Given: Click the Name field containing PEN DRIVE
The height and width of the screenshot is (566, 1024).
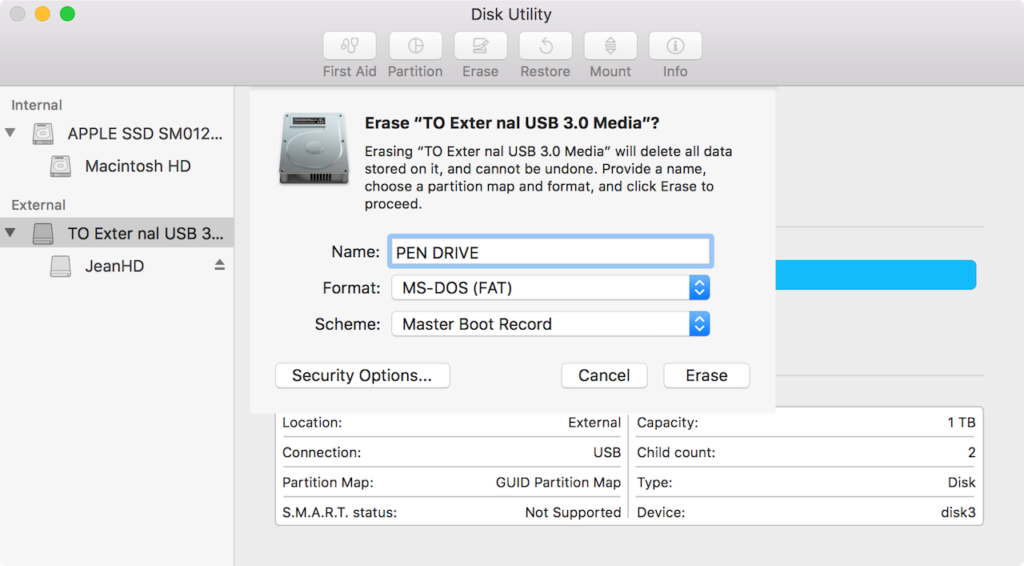Looking at the screenshot, I should 551,252.
